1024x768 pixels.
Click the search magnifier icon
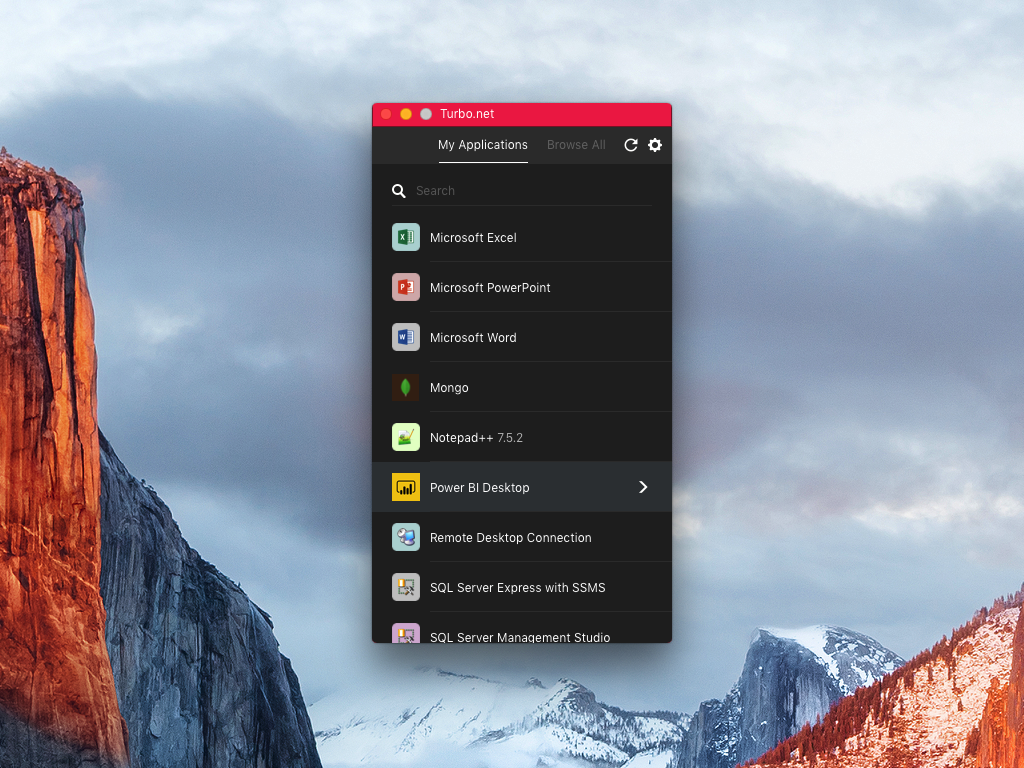point(399,190)
